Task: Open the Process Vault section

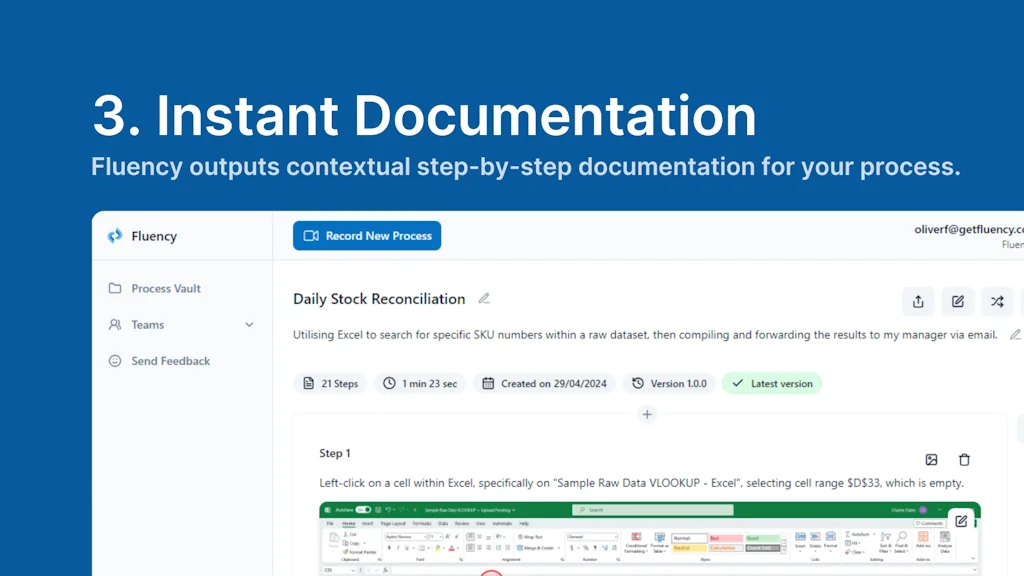Action: point(165,288)
